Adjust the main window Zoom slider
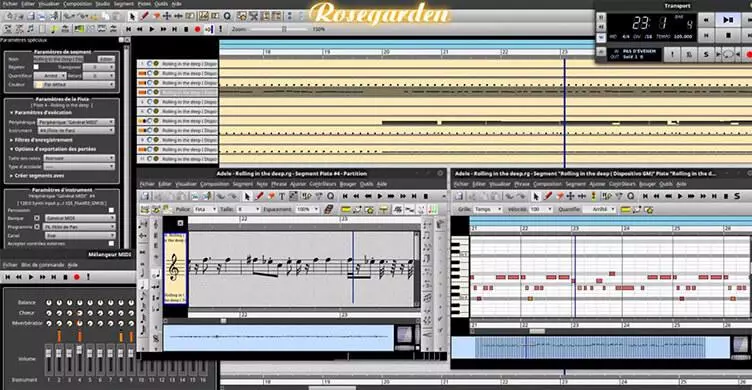 click(x=283, y=29)
